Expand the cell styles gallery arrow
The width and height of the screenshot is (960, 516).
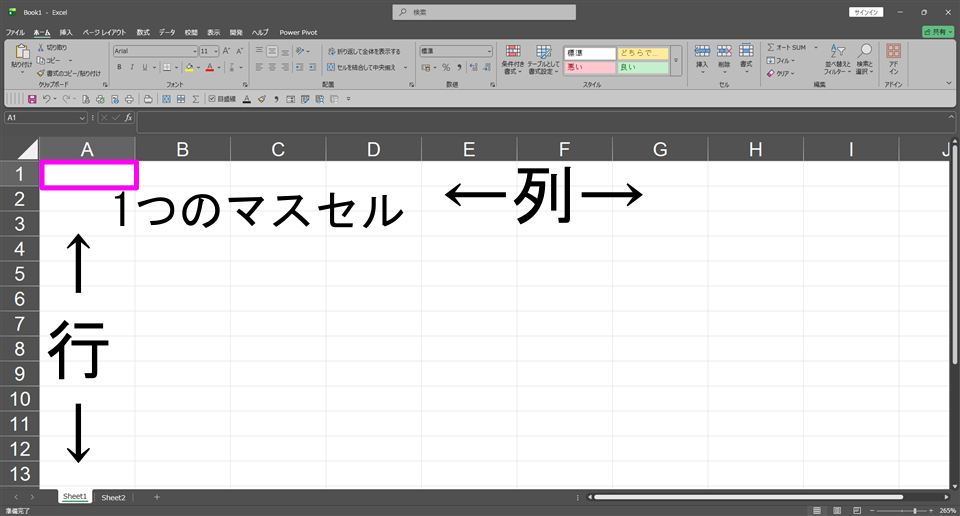tap(676, 61)
